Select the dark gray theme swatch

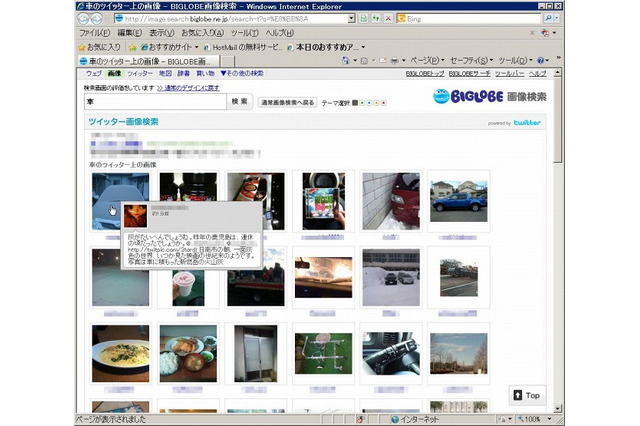click(x=355, y=103)
